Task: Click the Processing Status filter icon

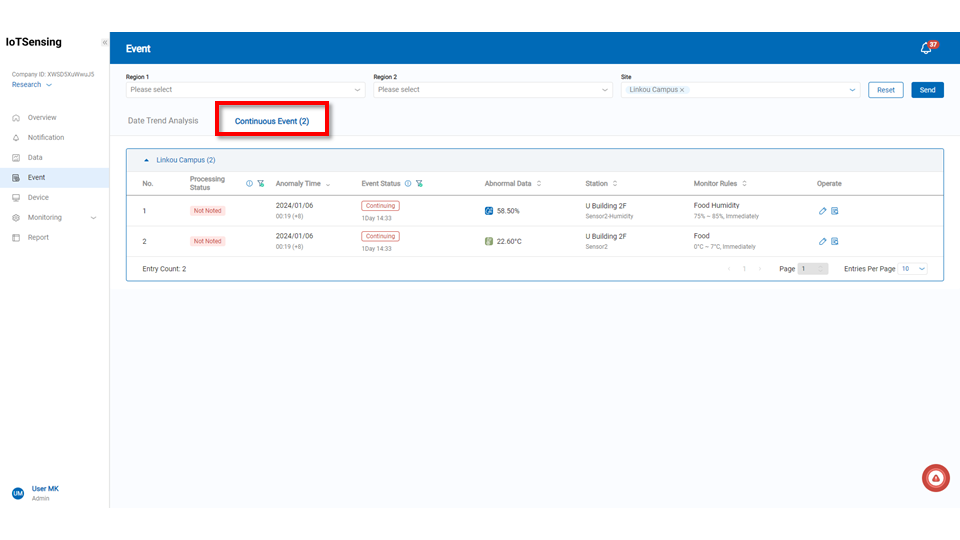Action: pyautogui.click(x=260, y=184)
